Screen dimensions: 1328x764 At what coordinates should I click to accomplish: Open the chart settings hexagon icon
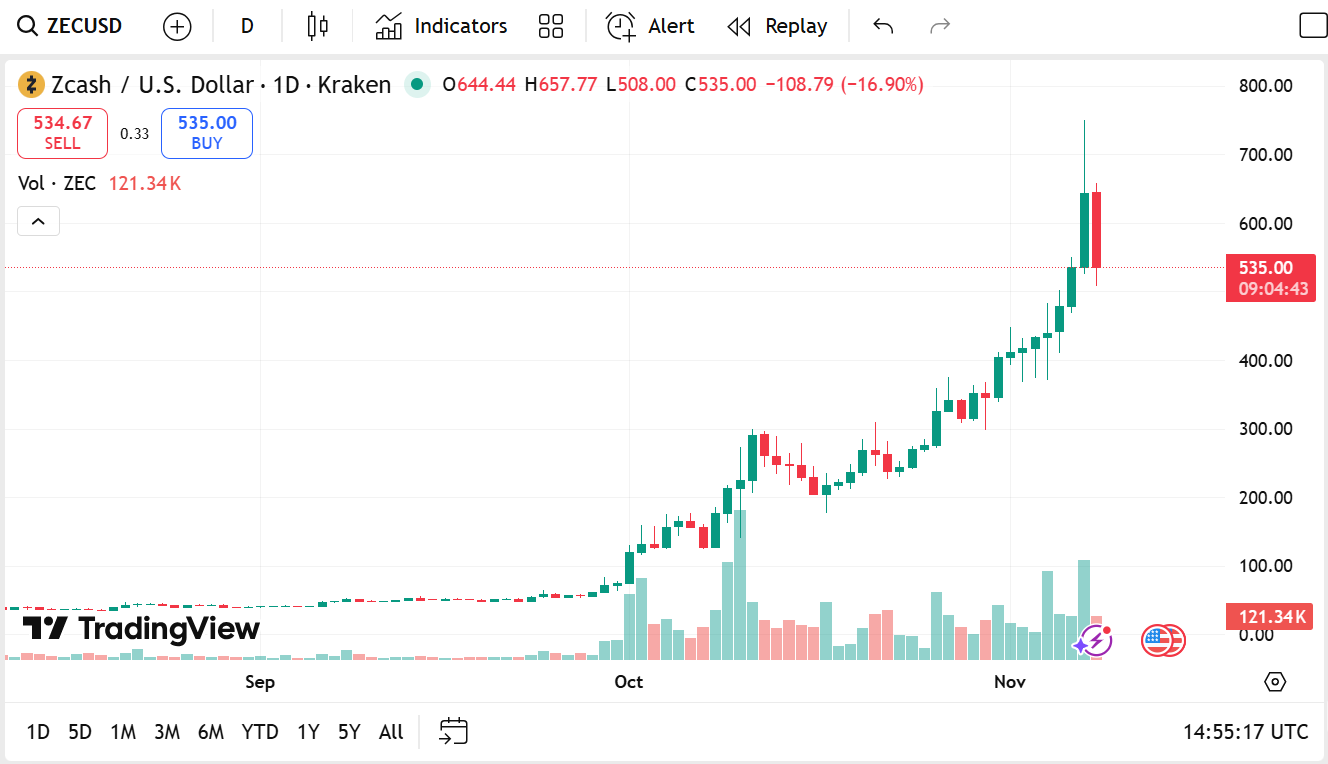1275,682
